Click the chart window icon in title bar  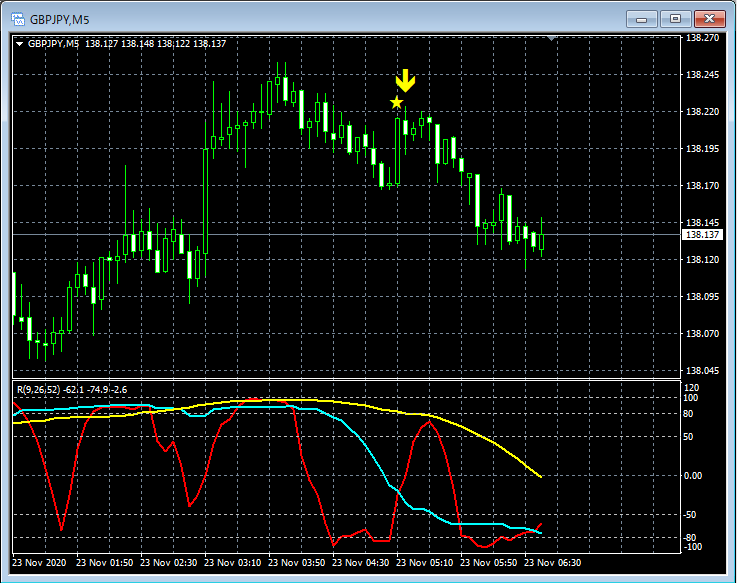15,18
